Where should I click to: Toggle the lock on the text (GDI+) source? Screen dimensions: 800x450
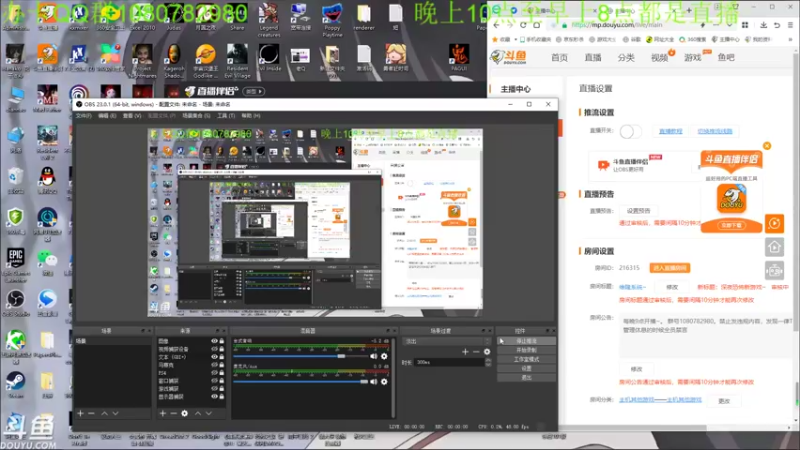click(x=221, y=357)
